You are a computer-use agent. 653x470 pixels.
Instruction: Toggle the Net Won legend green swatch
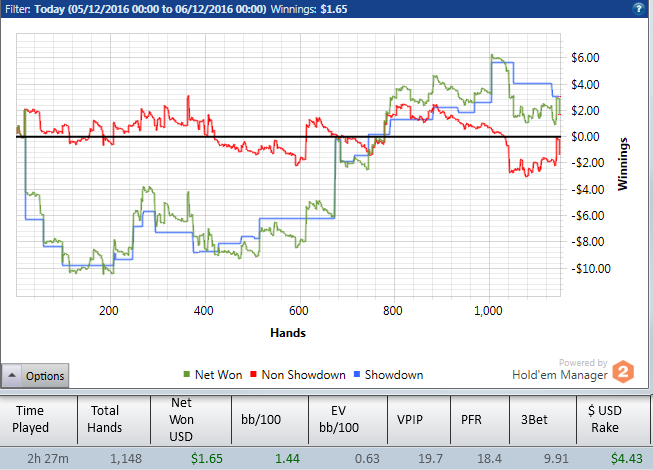tap(187, 374)
